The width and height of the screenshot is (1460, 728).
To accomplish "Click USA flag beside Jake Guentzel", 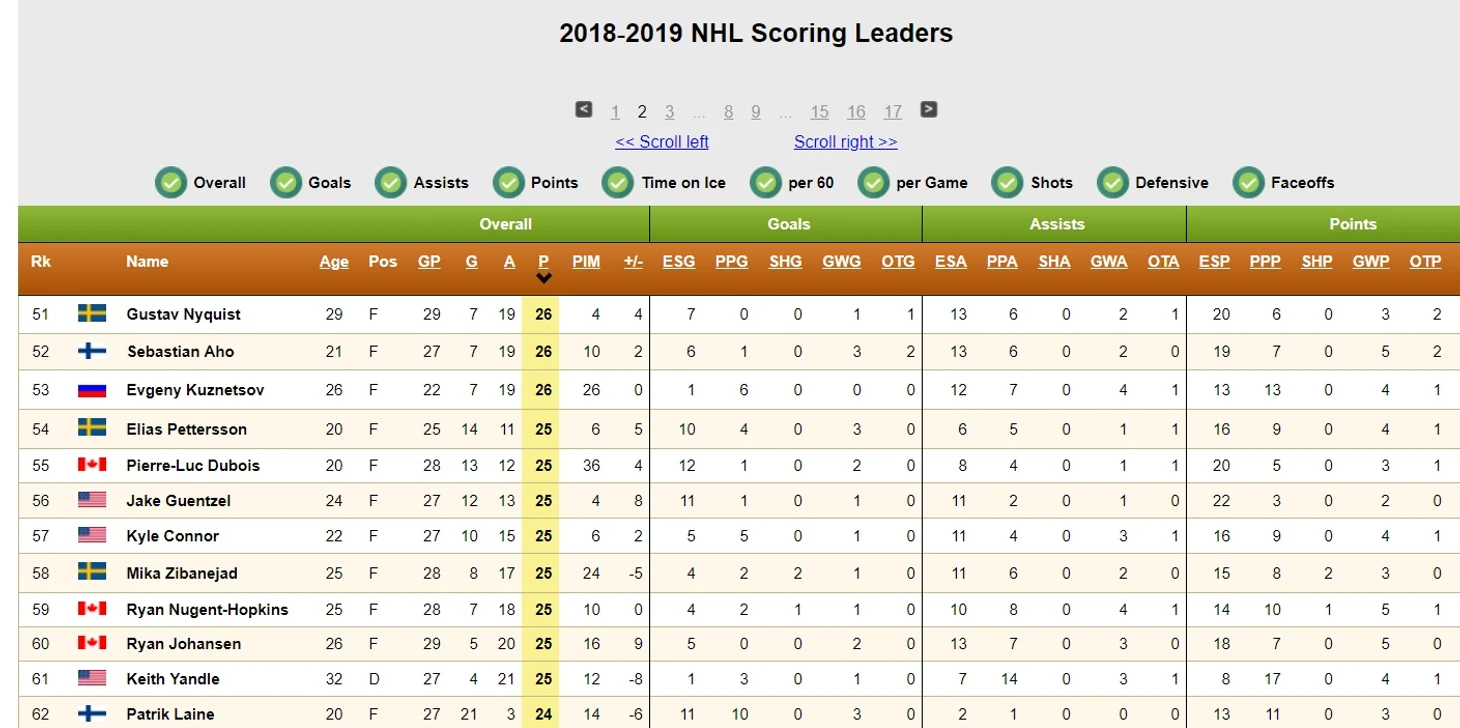I will pos(92,500).
